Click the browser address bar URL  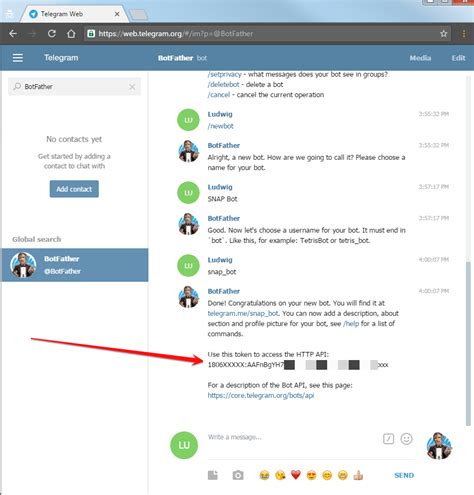pos(176,34)
